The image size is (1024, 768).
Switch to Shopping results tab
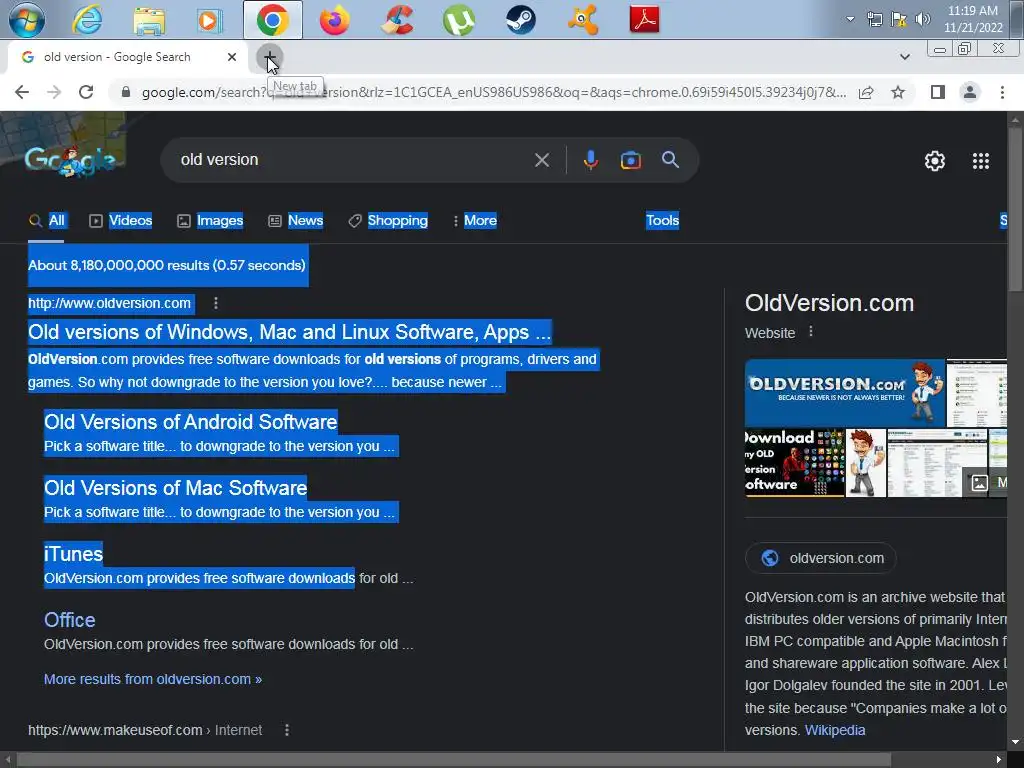click(388, 221)
